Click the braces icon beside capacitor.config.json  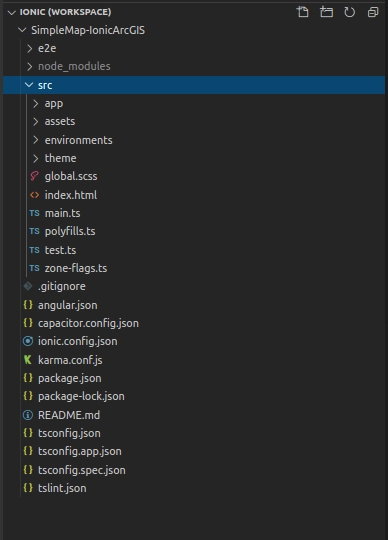(28, 323)
